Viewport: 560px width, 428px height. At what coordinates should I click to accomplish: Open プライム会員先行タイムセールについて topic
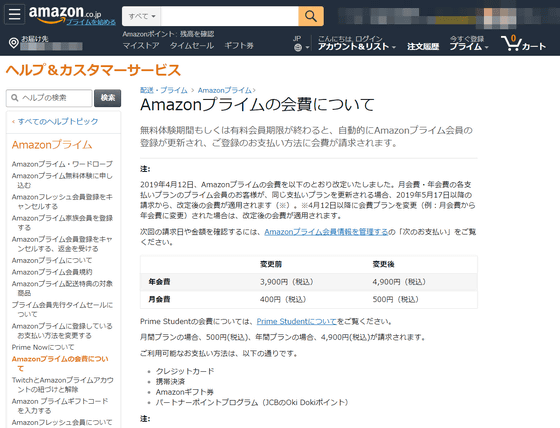pyautogui.click(x=62, y=309)
